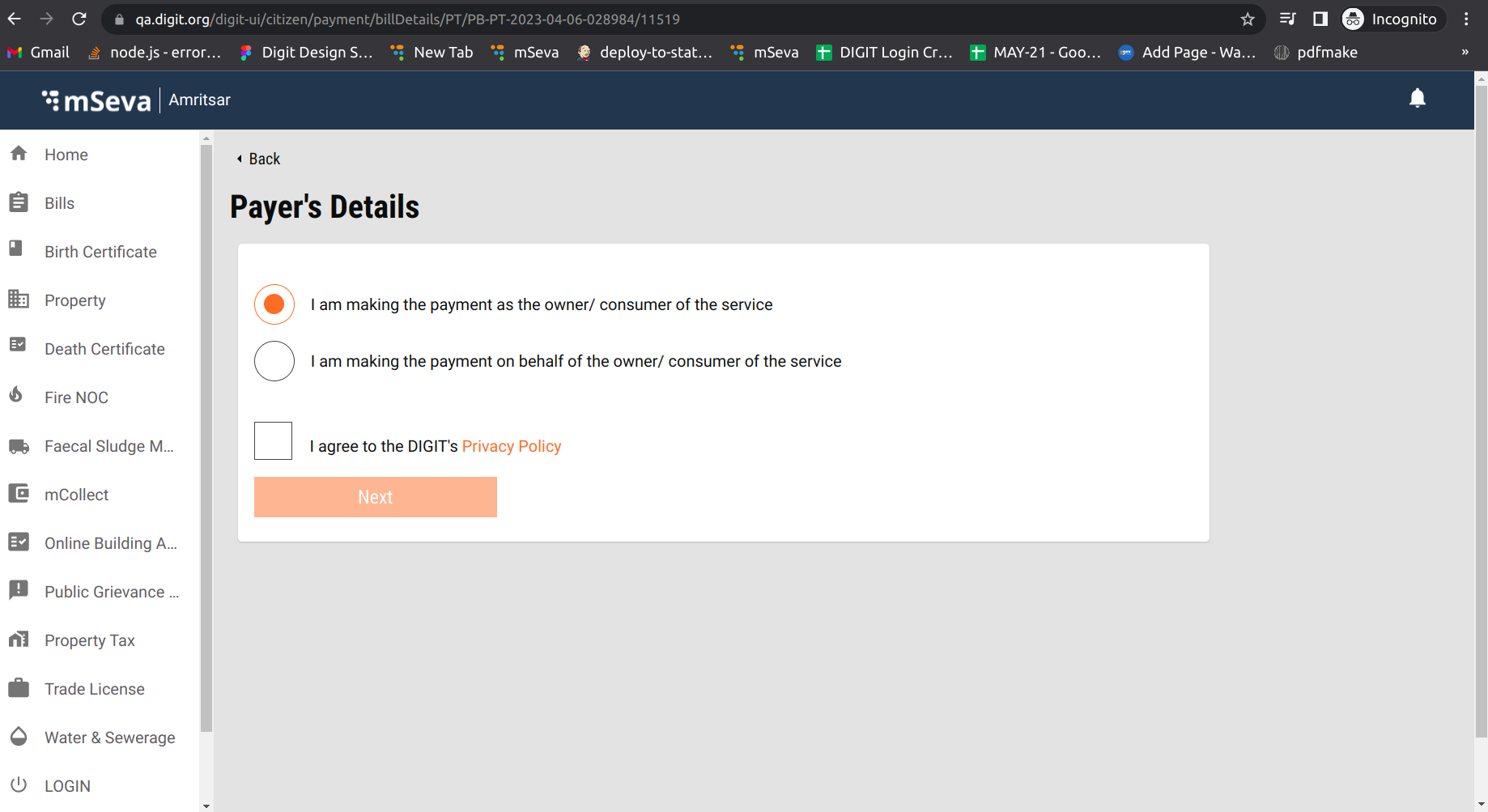The image size is (1488, 812).
Task: Bookmark this page with star icon
Action: (1248, 19)
